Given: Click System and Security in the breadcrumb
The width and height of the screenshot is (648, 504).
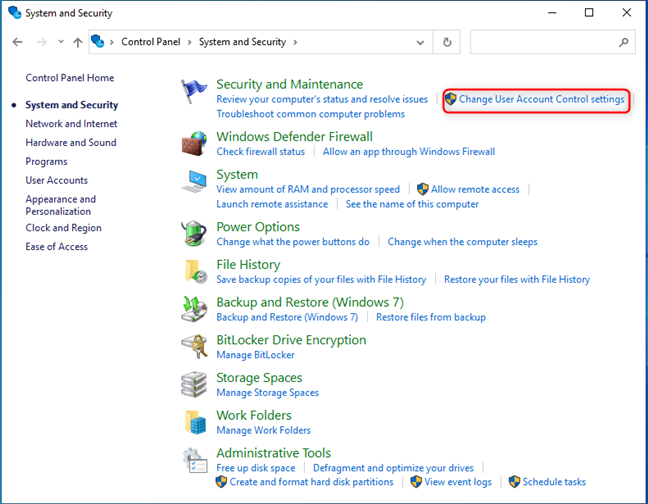Looking at the screenshot, I should [242, 42].
